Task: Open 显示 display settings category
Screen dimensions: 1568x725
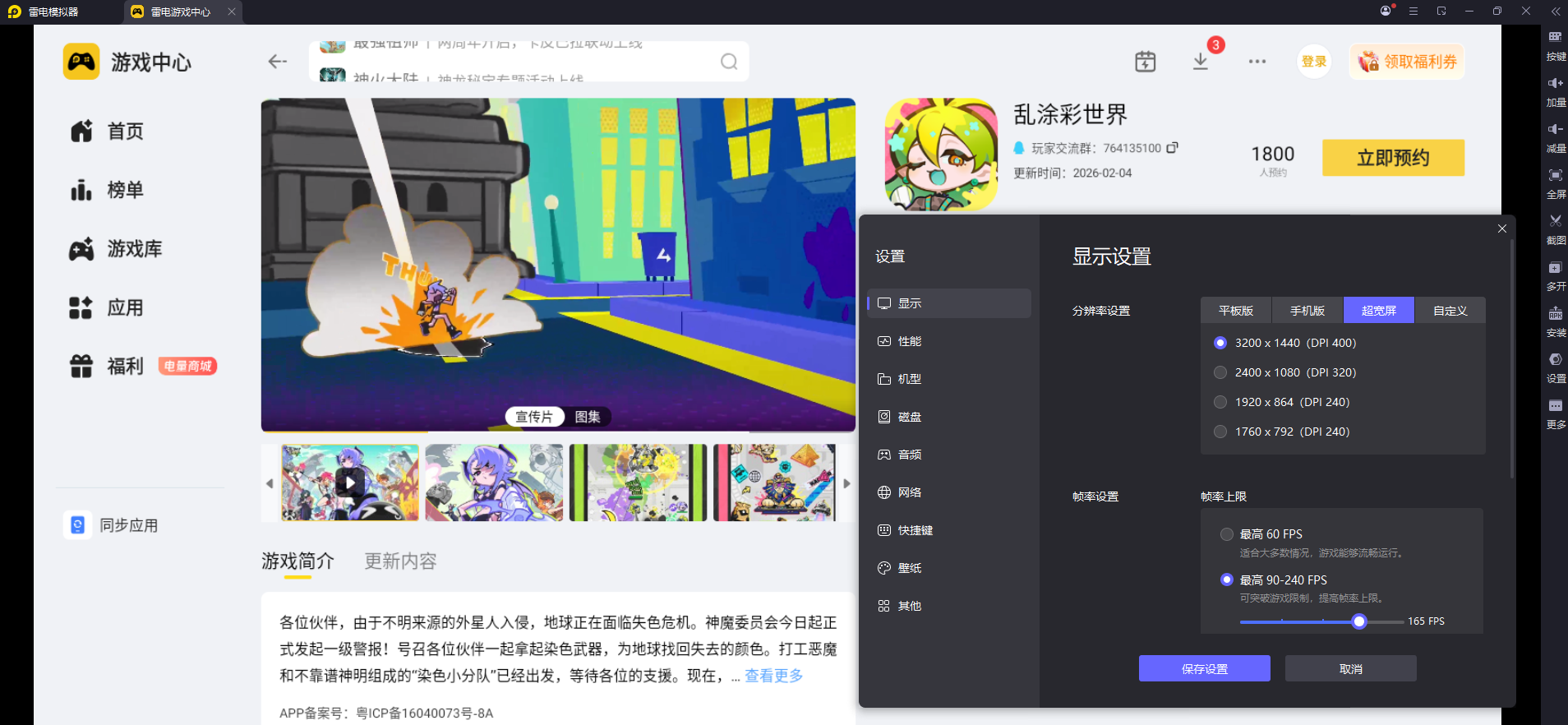Action: click(x=949, y=303)
